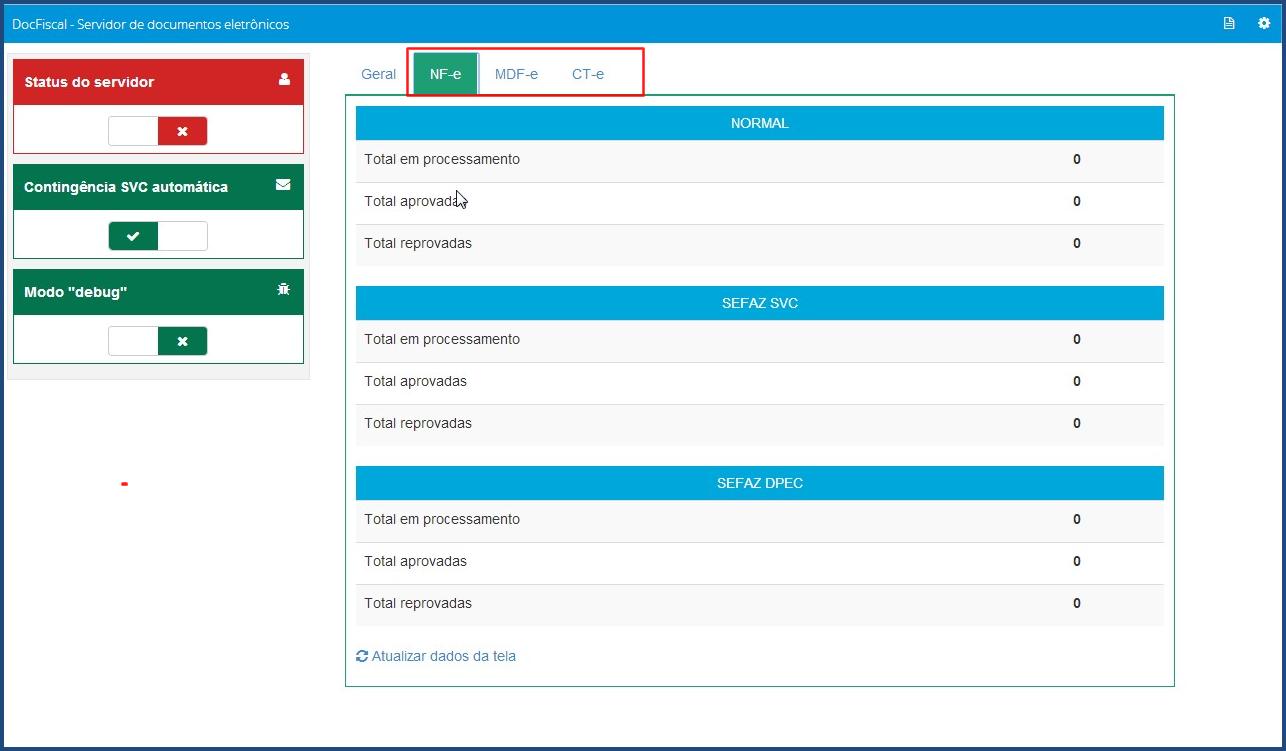
Task: Click Total aprovadas under NORMAL
Action: [415, 201]
